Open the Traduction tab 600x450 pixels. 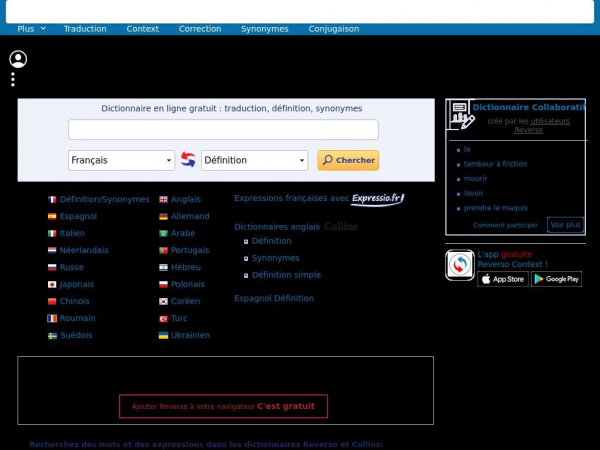point(85,29)
